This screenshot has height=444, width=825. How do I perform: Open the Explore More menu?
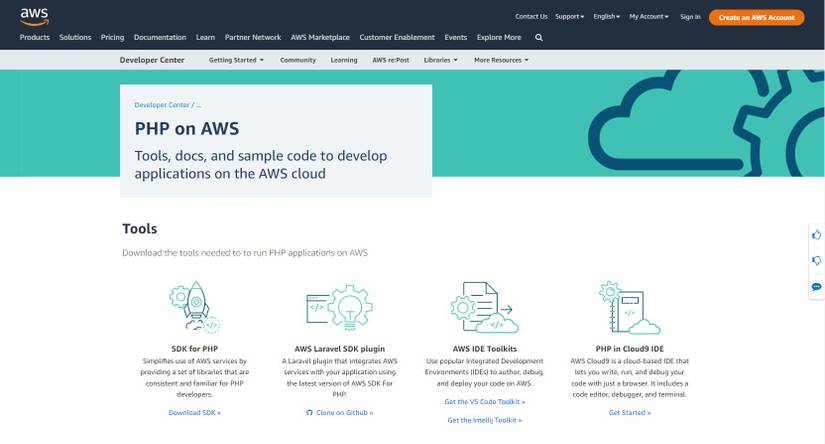pyautogui.click(x=499, y=37)
